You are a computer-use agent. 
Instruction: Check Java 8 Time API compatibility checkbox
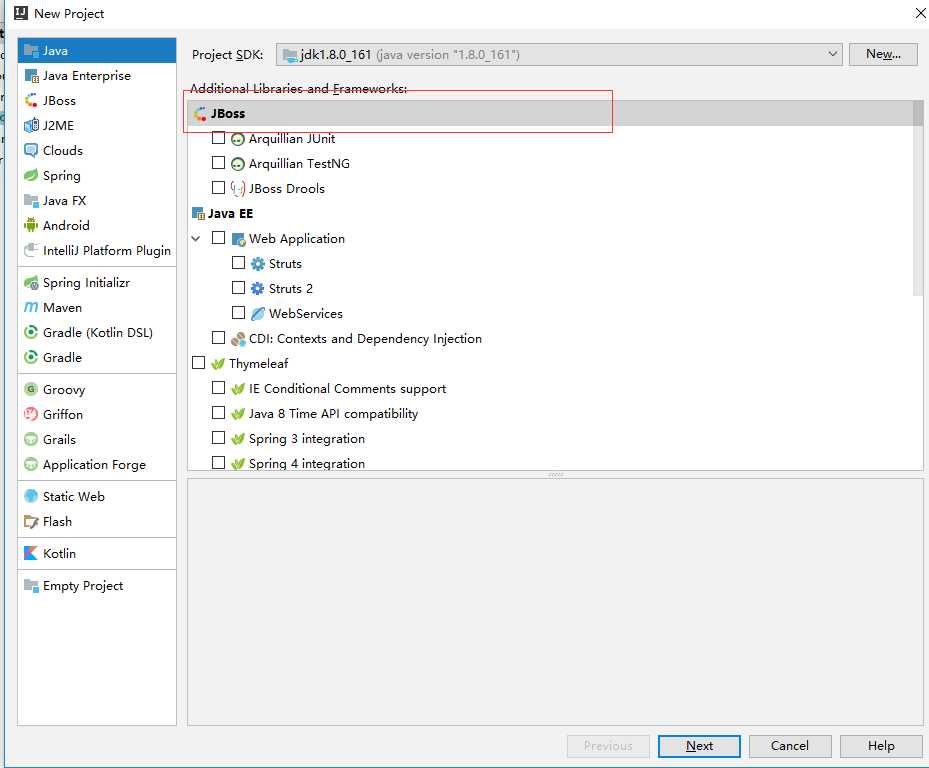219,412
